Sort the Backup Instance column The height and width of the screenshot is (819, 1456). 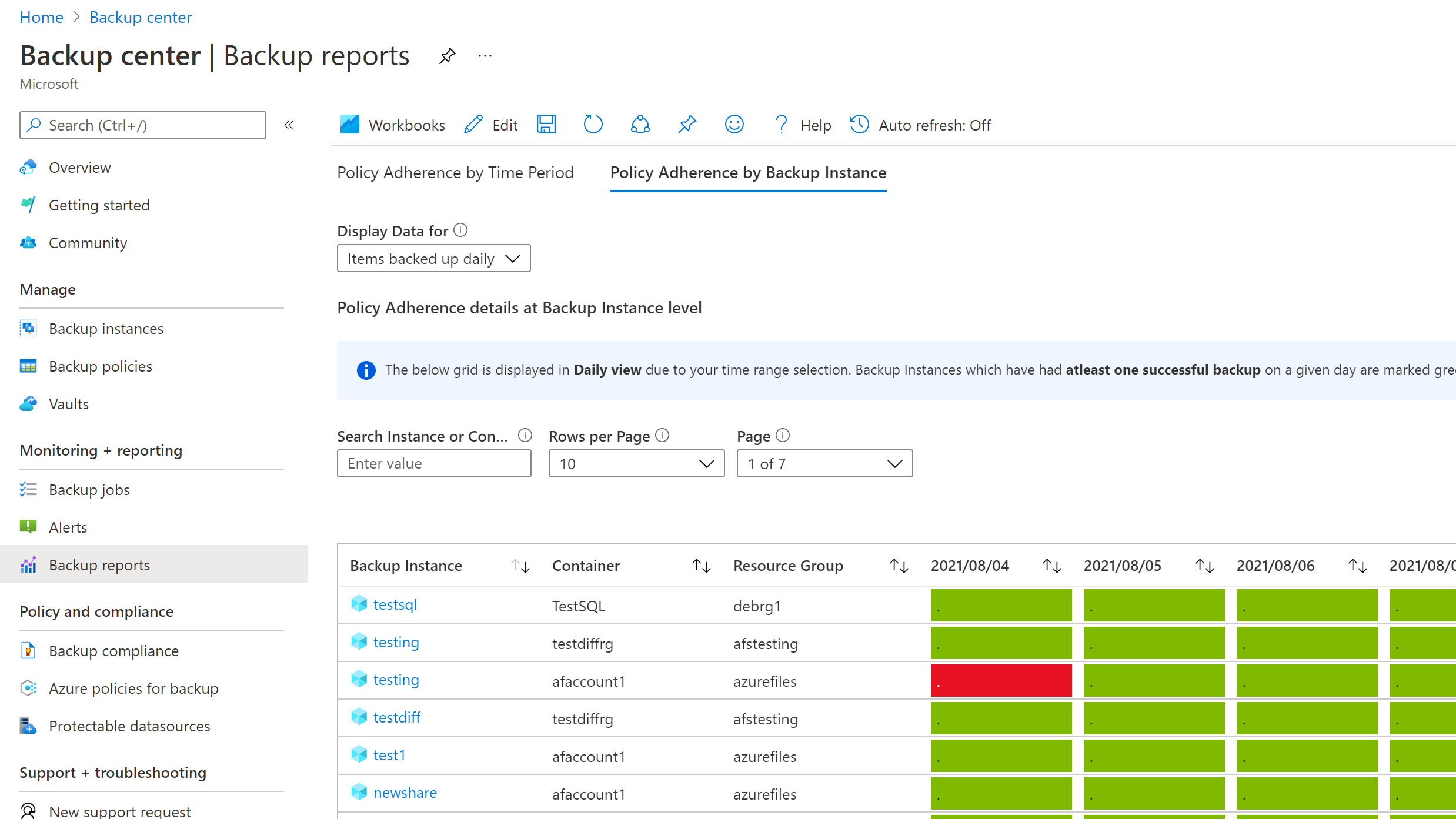[520, 565]
